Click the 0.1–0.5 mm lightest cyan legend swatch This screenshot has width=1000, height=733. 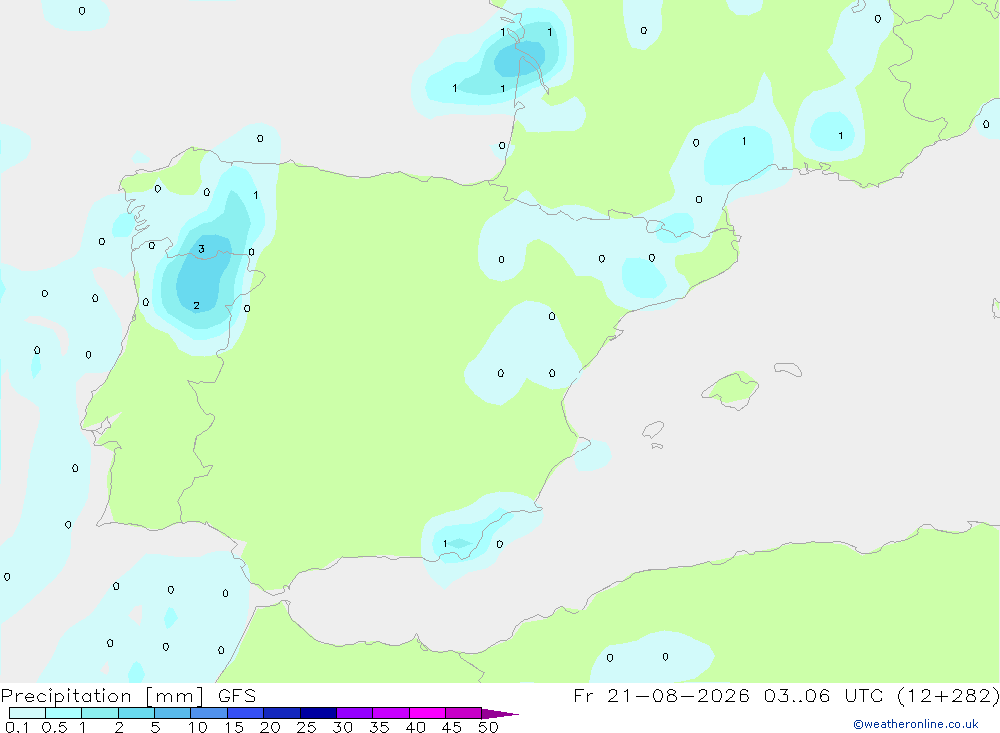(x=27, y=713)
